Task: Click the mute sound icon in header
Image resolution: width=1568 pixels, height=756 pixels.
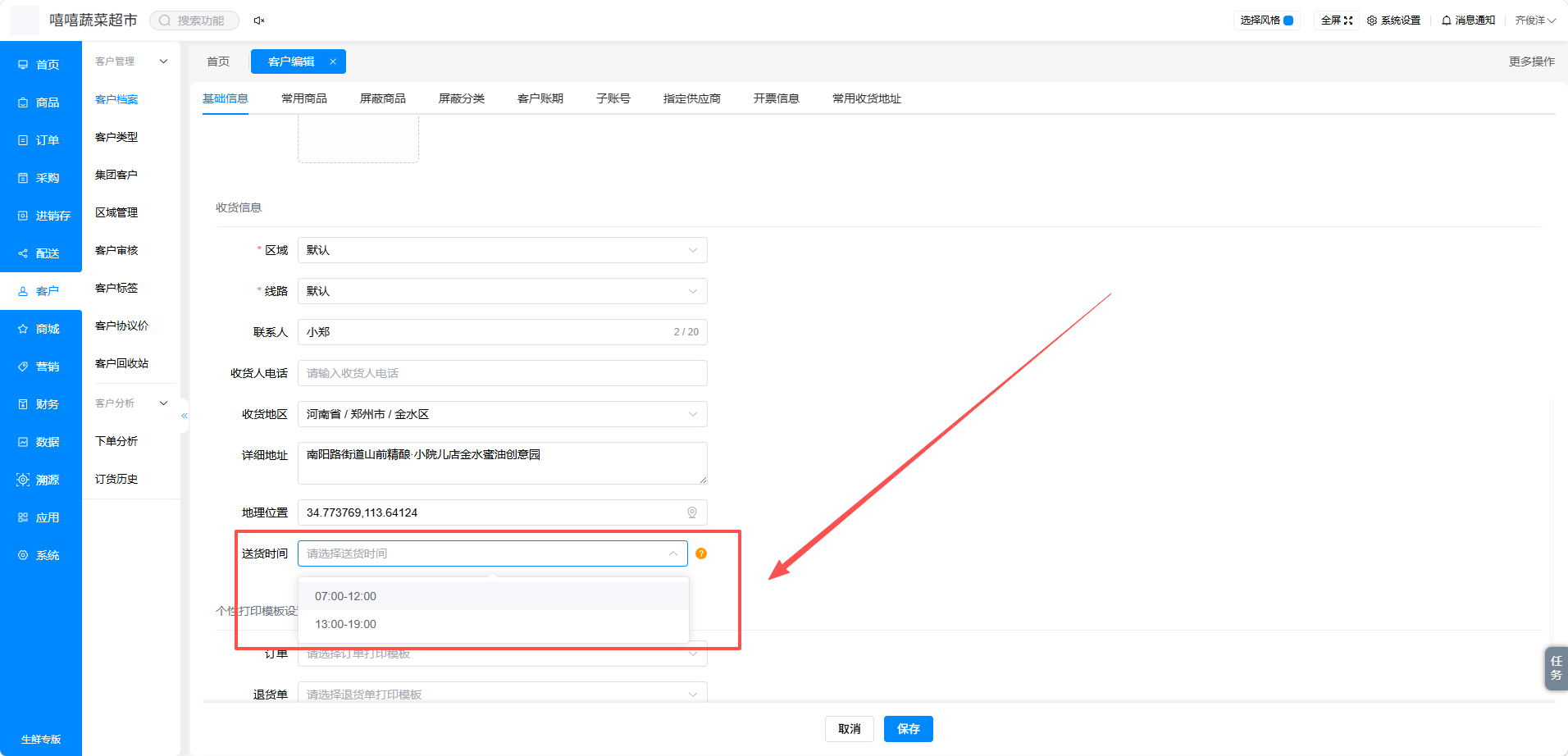Action: point(259,20)
